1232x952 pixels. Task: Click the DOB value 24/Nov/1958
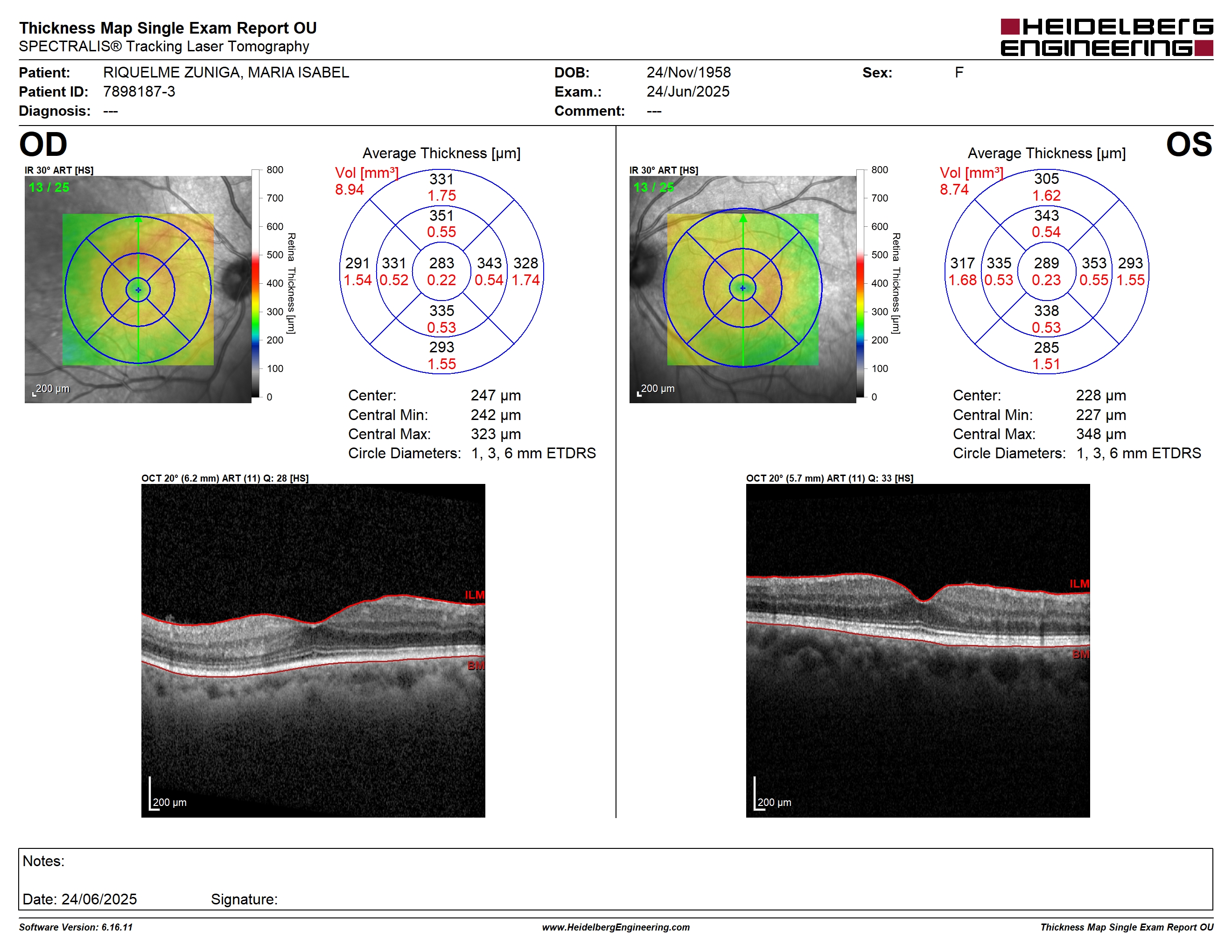688,72
